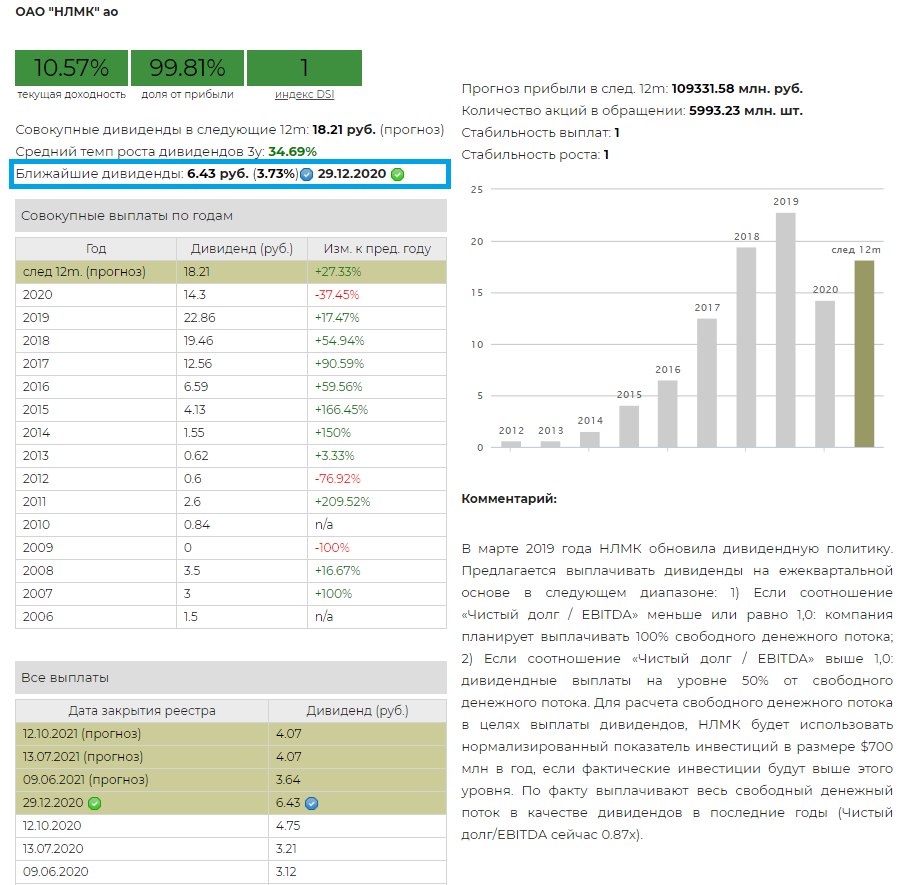Viewport: 902px width, 885px height.
Task: Click the Все выплаты section header
Action: [x=231, y=678]
